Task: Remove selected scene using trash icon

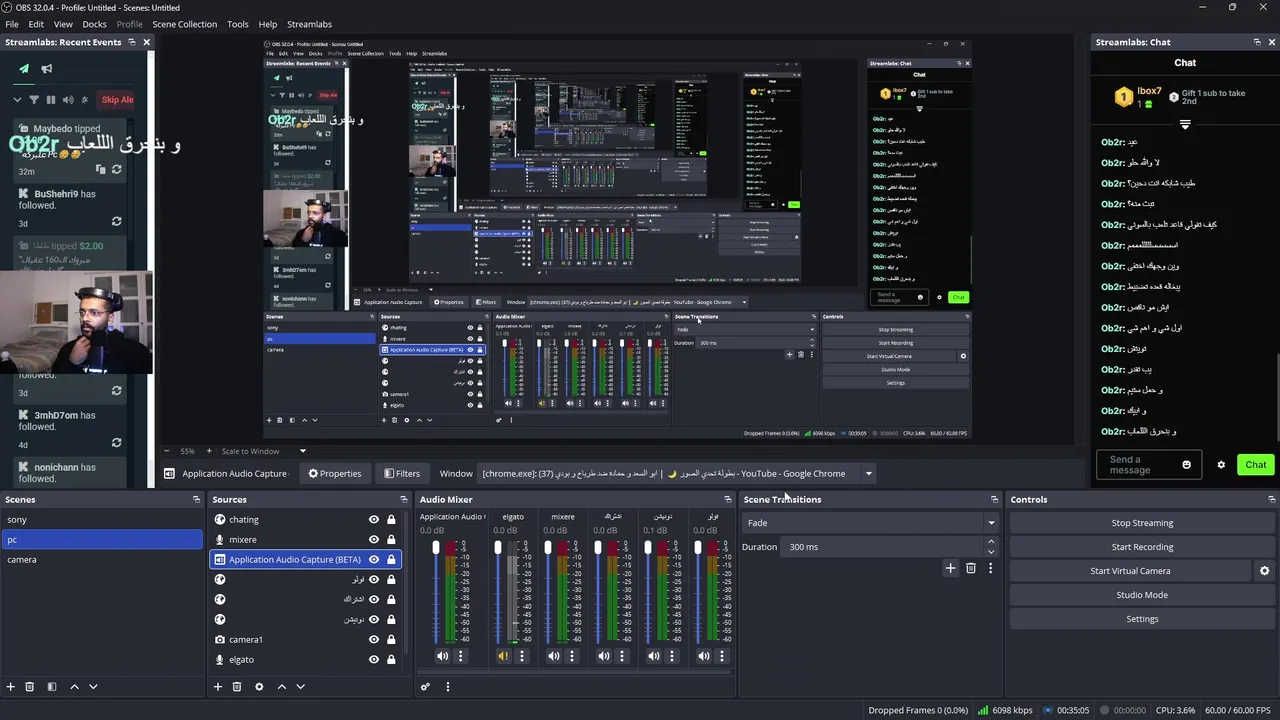Action: pos(30,687)
